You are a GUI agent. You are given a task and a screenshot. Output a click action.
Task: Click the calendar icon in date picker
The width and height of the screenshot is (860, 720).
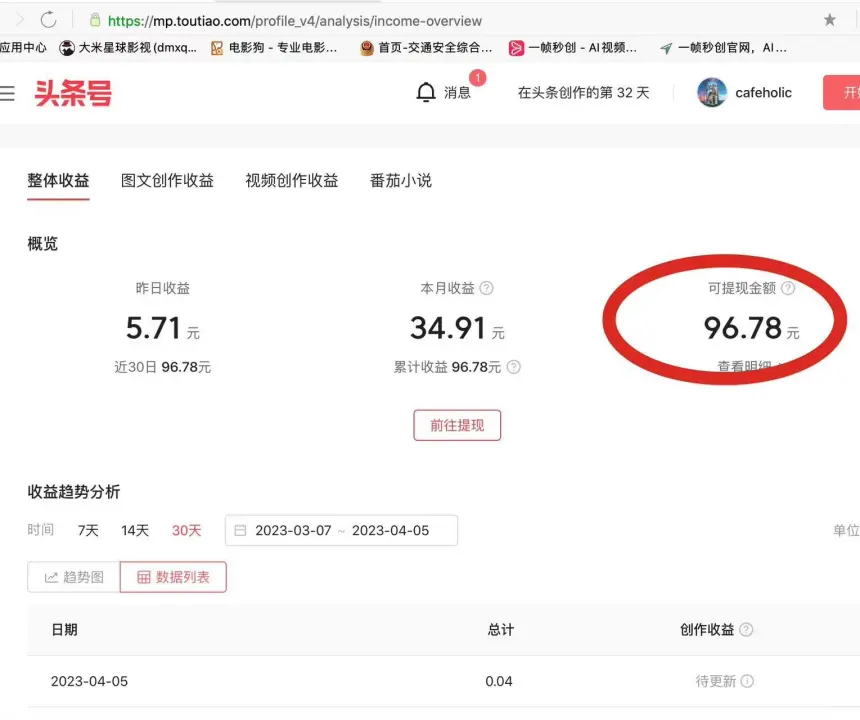tap(239, 530)
